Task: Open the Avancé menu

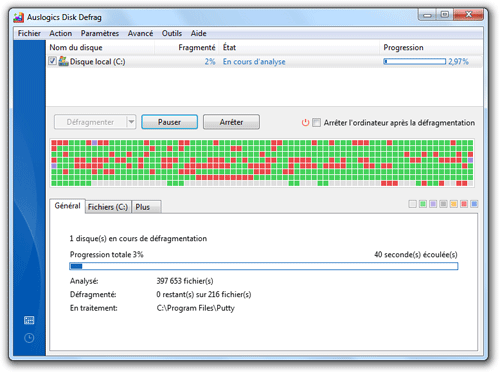Action: (140, 33)
